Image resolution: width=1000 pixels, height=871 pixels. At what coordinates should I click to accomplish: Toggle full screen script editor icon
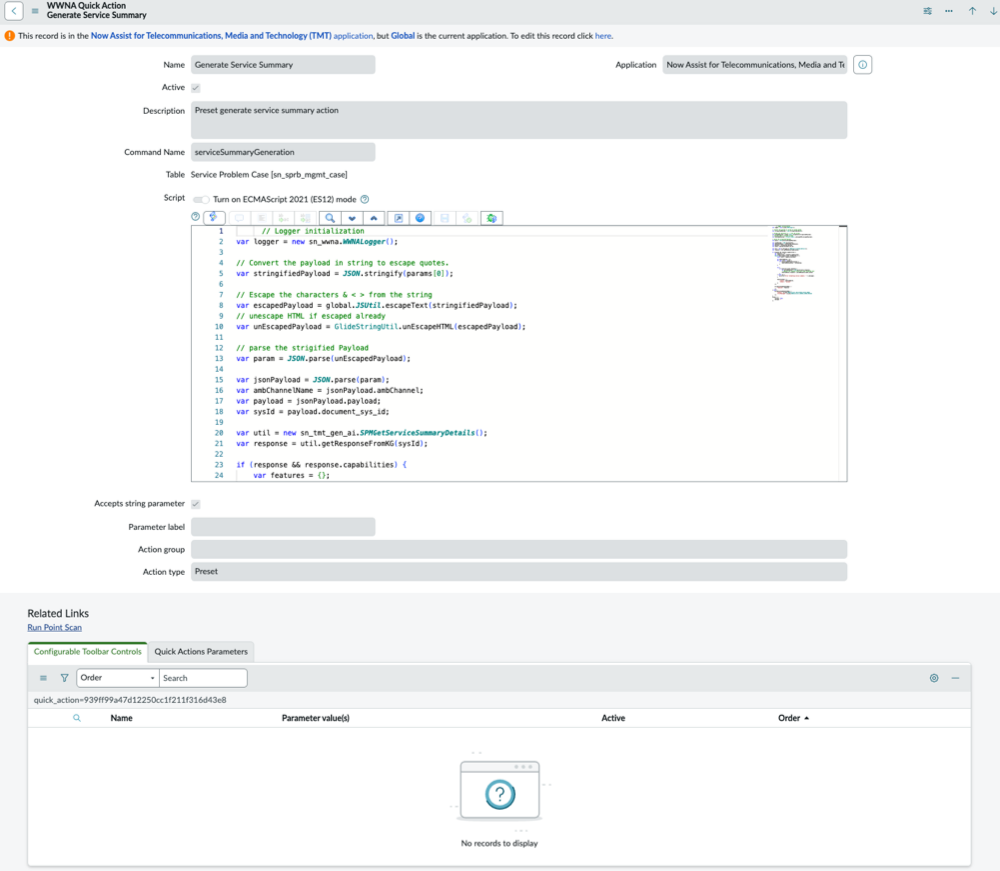click(x=398, y=218)
